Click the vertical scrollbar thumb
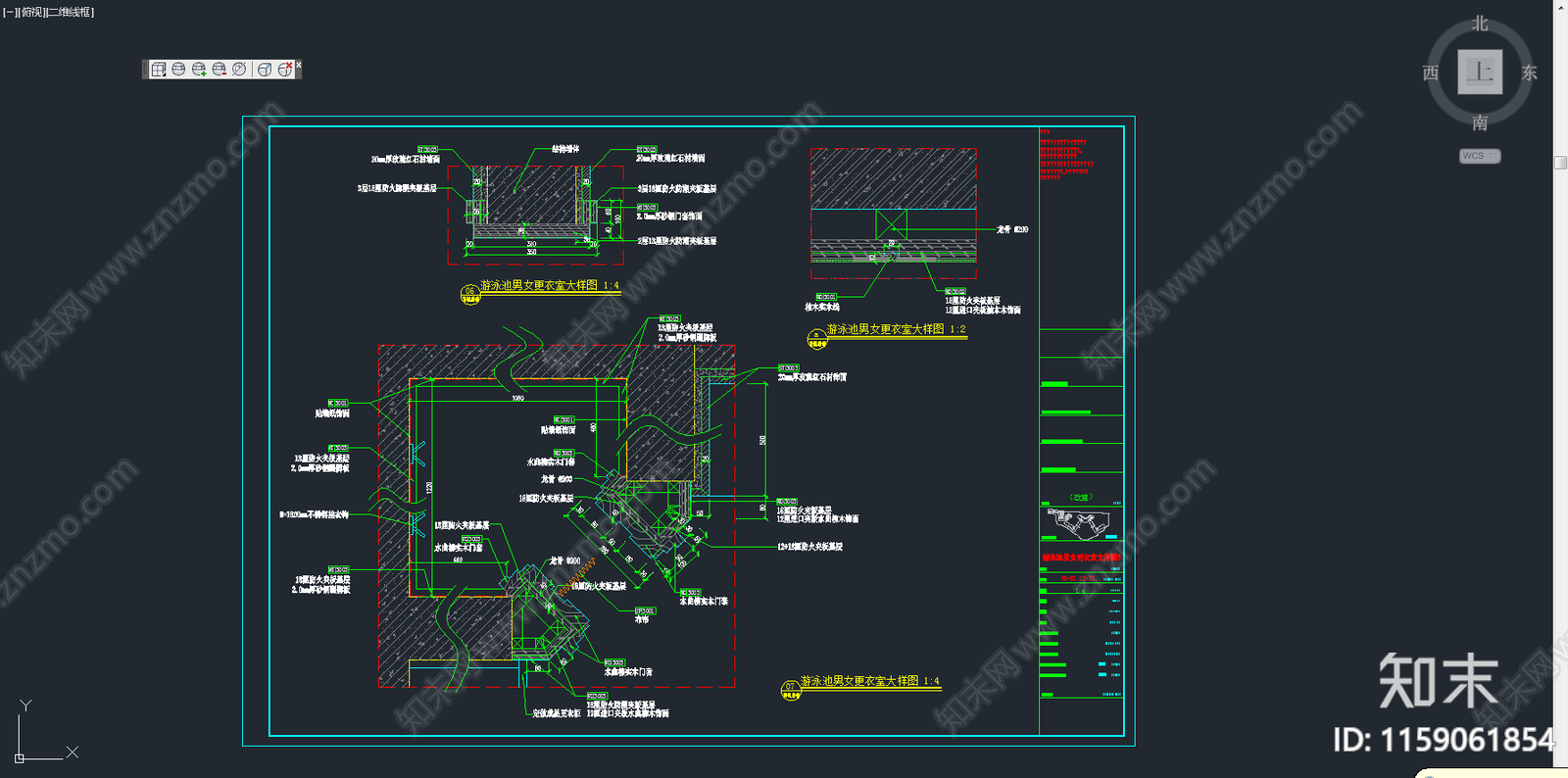The image size is (1568, 778). [1561, 163]
